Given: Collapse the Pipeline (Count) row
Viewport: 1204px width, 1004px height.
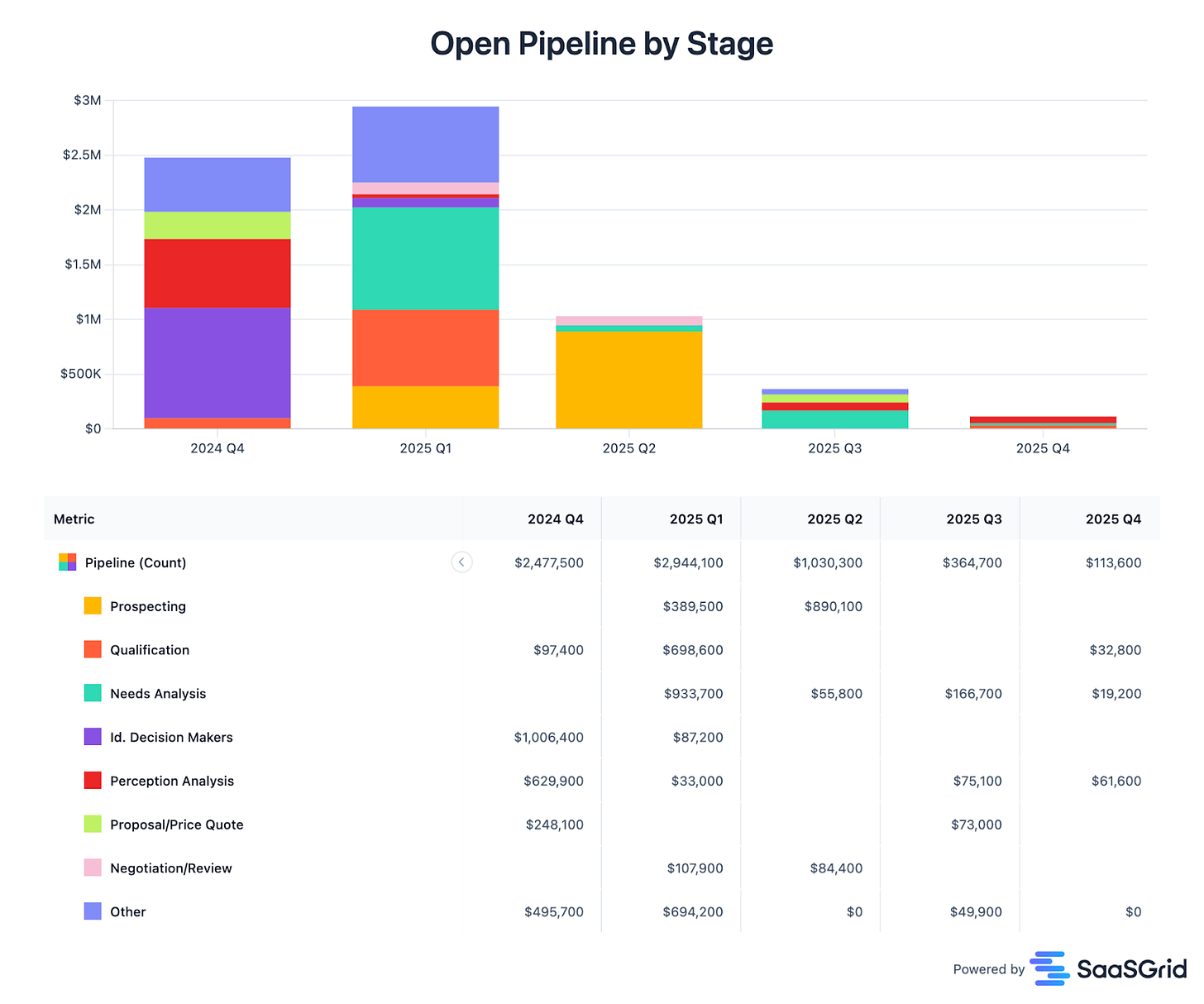Looking at the screenshot, I should tap(461, 562).
